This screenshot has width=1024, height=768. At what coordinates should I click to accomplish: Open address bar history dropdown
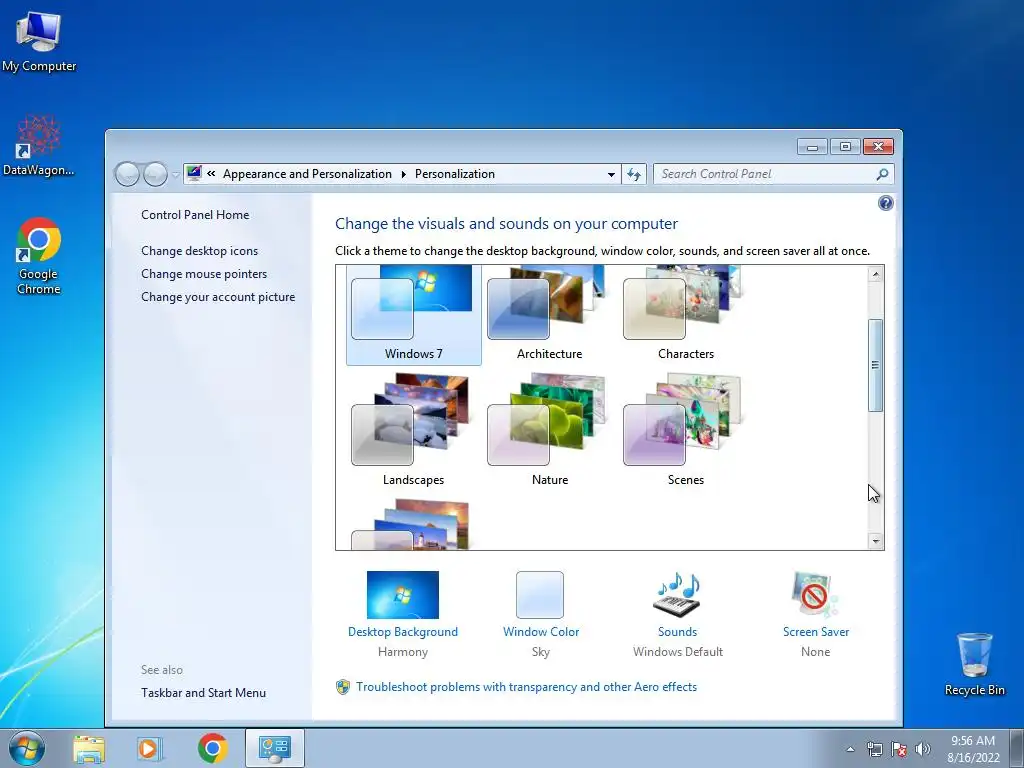(x=611, y=174)
